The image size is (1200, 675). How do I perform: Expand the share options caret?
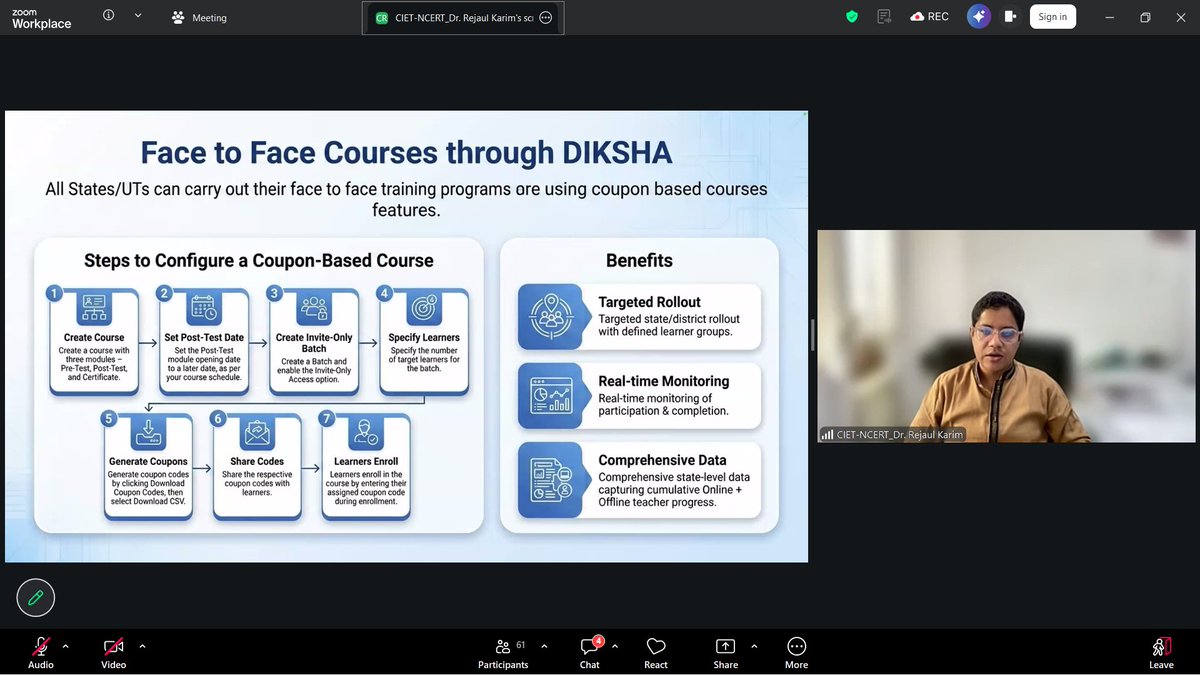point(754,646)
